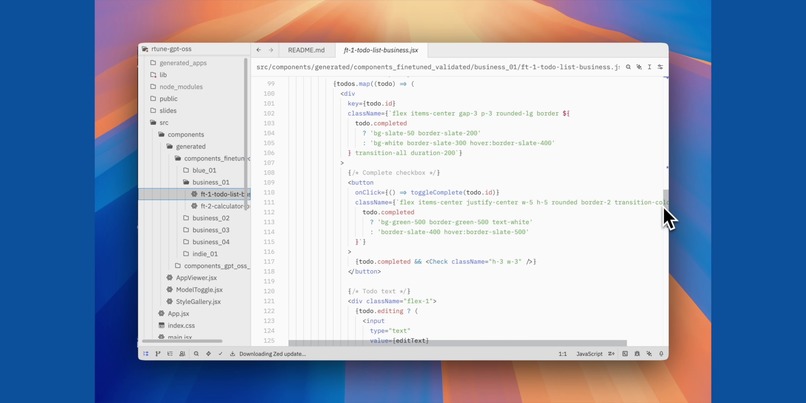Toggle the Project Panel icon in status bar
Viewport: 806px width, 403px height.
pos(145,354)
